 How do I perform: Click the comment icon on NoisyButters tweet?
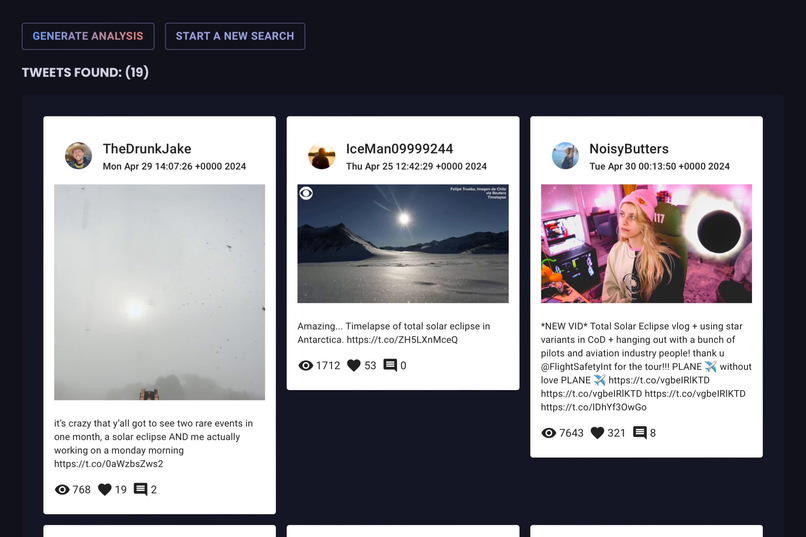pyautogui.click(x=639, y=433)
